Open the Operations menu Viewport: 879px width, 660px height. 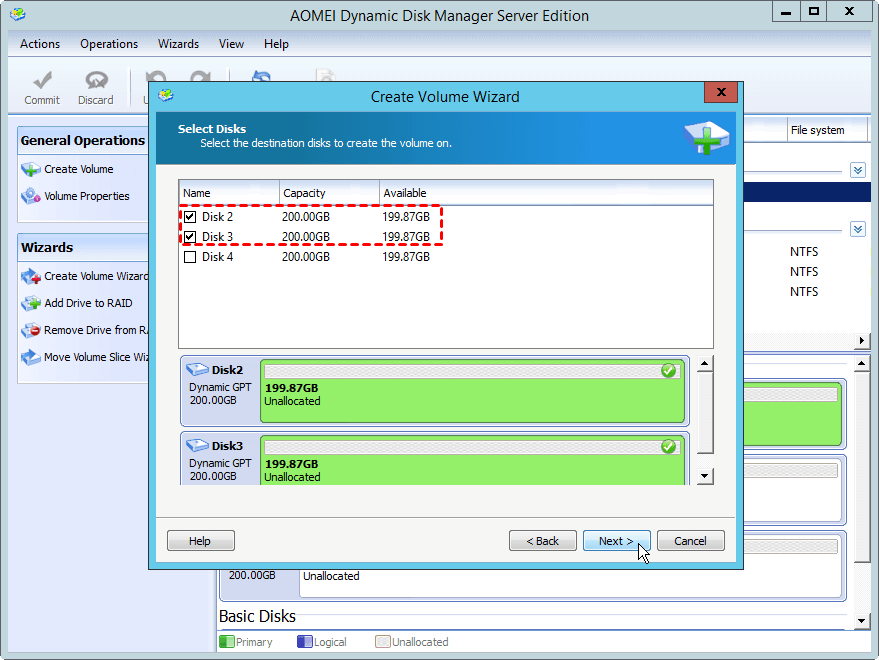point(109,44)
